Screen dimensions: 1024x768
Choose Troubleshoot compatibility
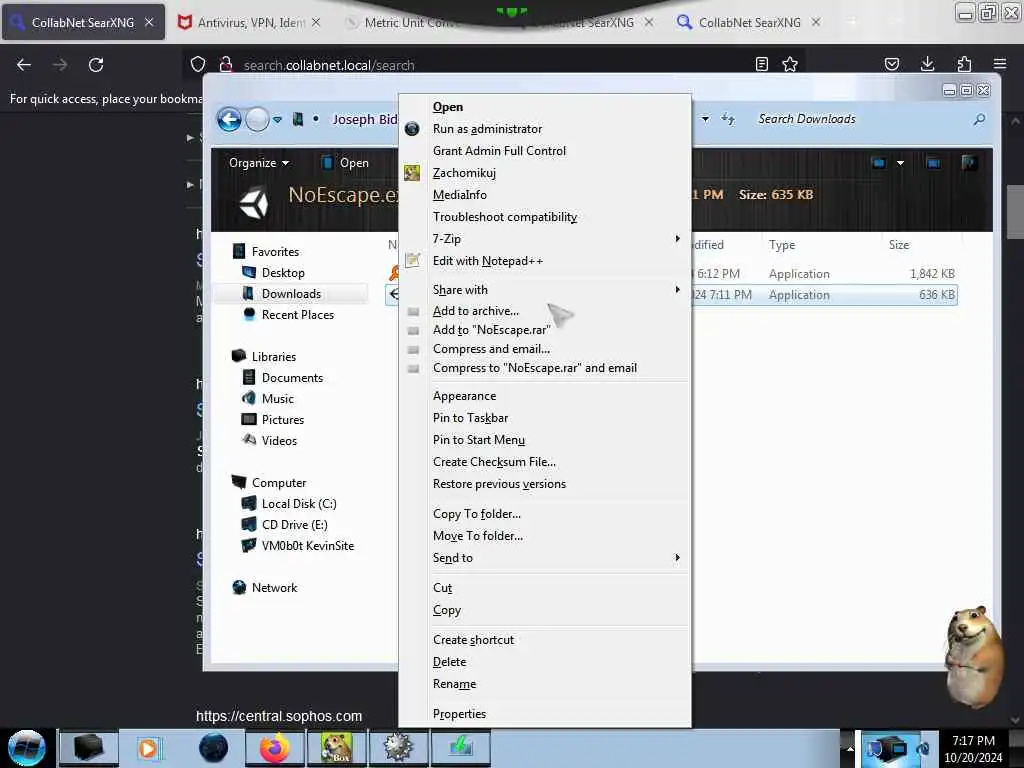click(545, 217)
